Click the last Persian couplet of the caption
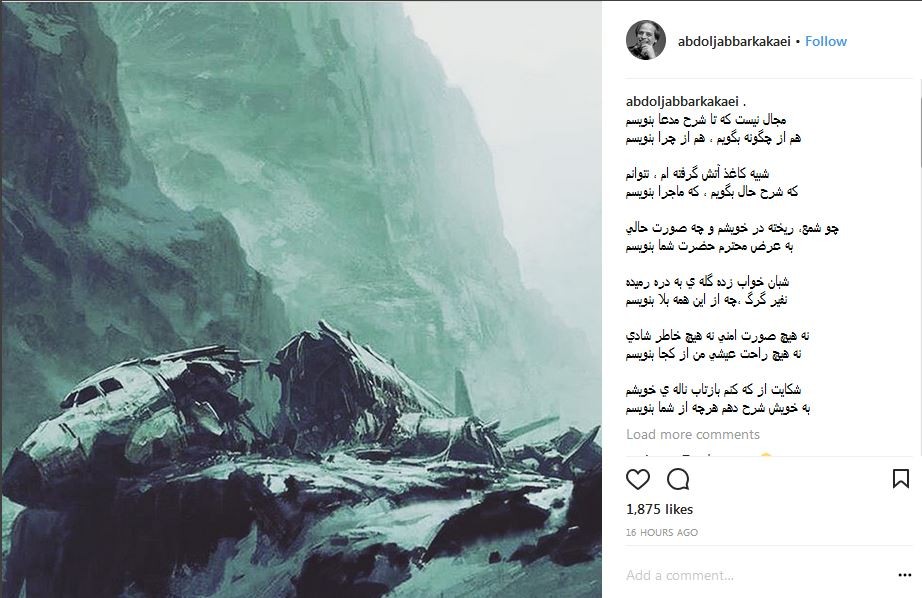Image resolution: width=922 pixels, height=598 pixels. (x=718, y=399)
